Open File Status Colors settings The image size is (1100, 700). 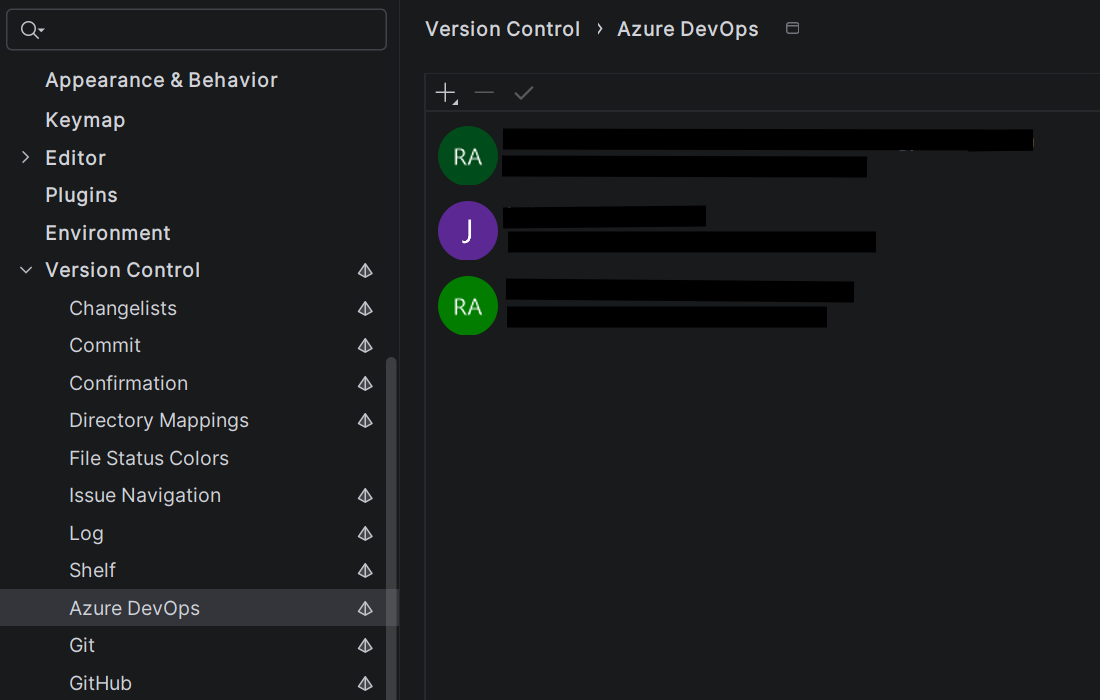coord(149,458)
